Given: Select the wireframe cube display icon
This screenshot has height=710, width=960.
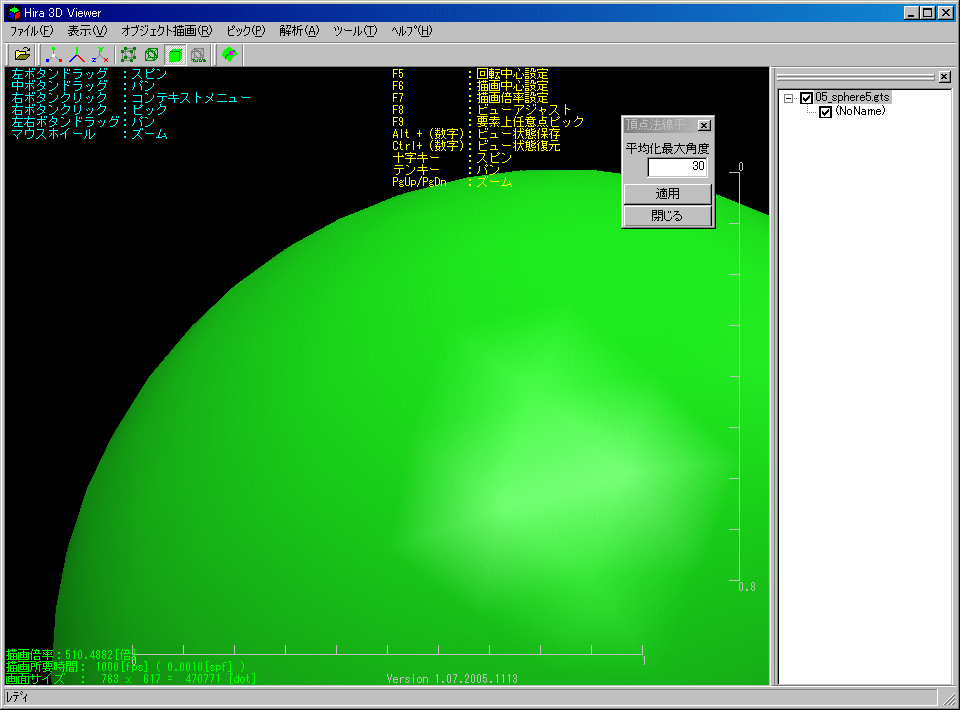Looking at the screenshot, I should pyautogui.click(x=151, y=54).
